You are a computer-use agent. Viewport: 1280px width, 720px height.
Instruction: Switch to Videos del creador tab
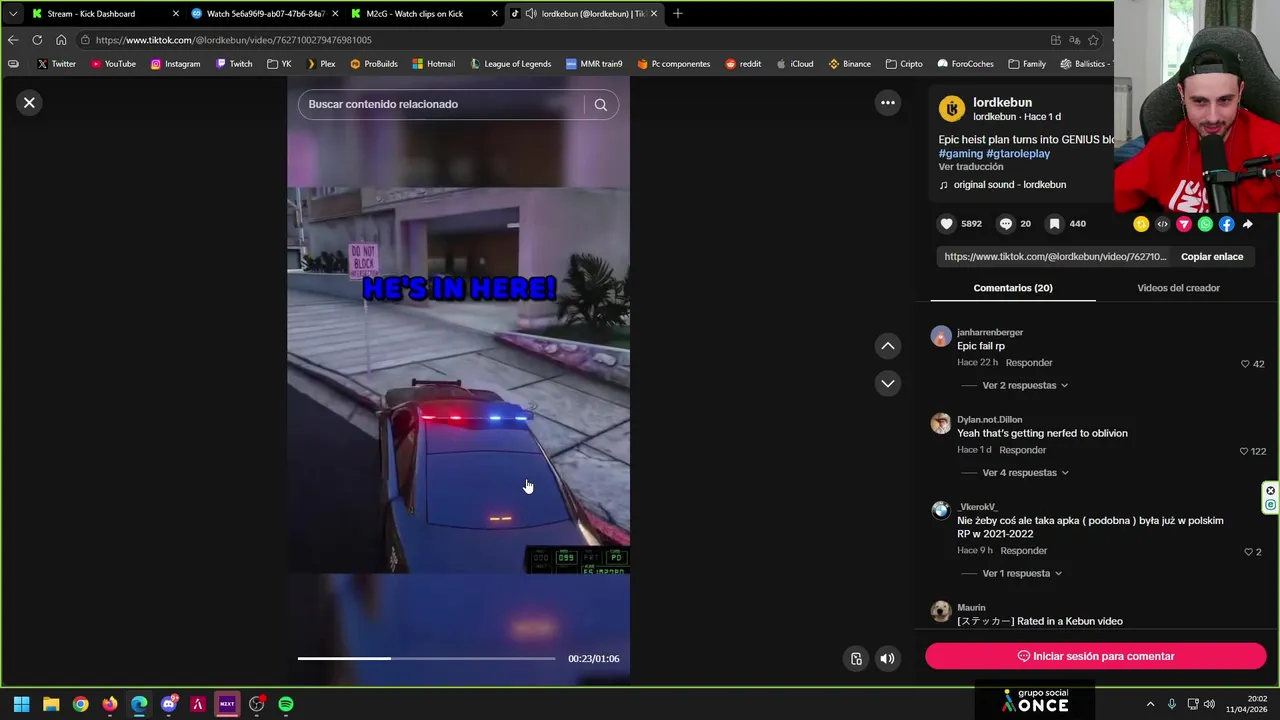point(1178,288)
